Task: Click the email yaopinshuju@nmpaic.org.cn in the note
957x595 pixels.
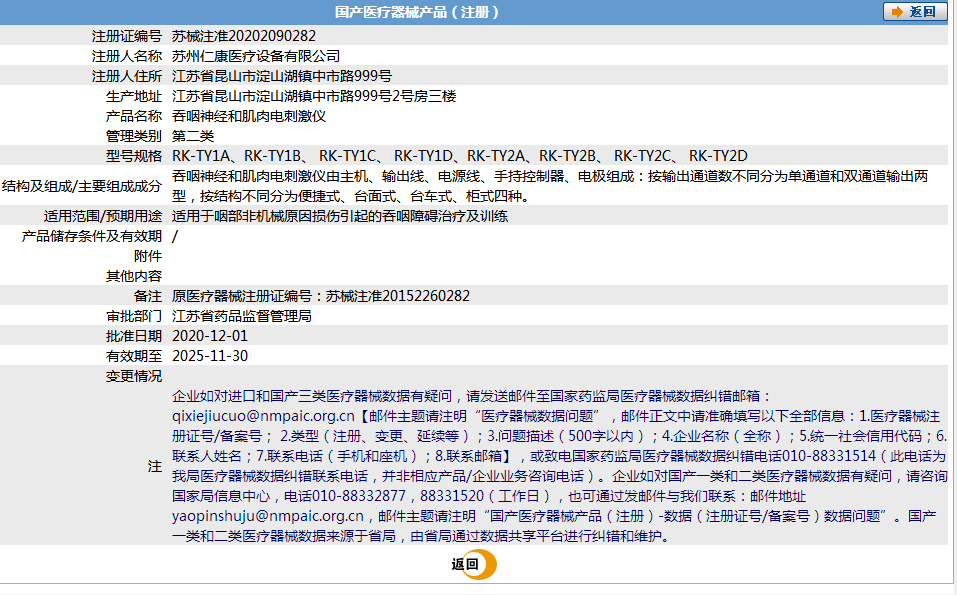Action: tap(268, 516)
